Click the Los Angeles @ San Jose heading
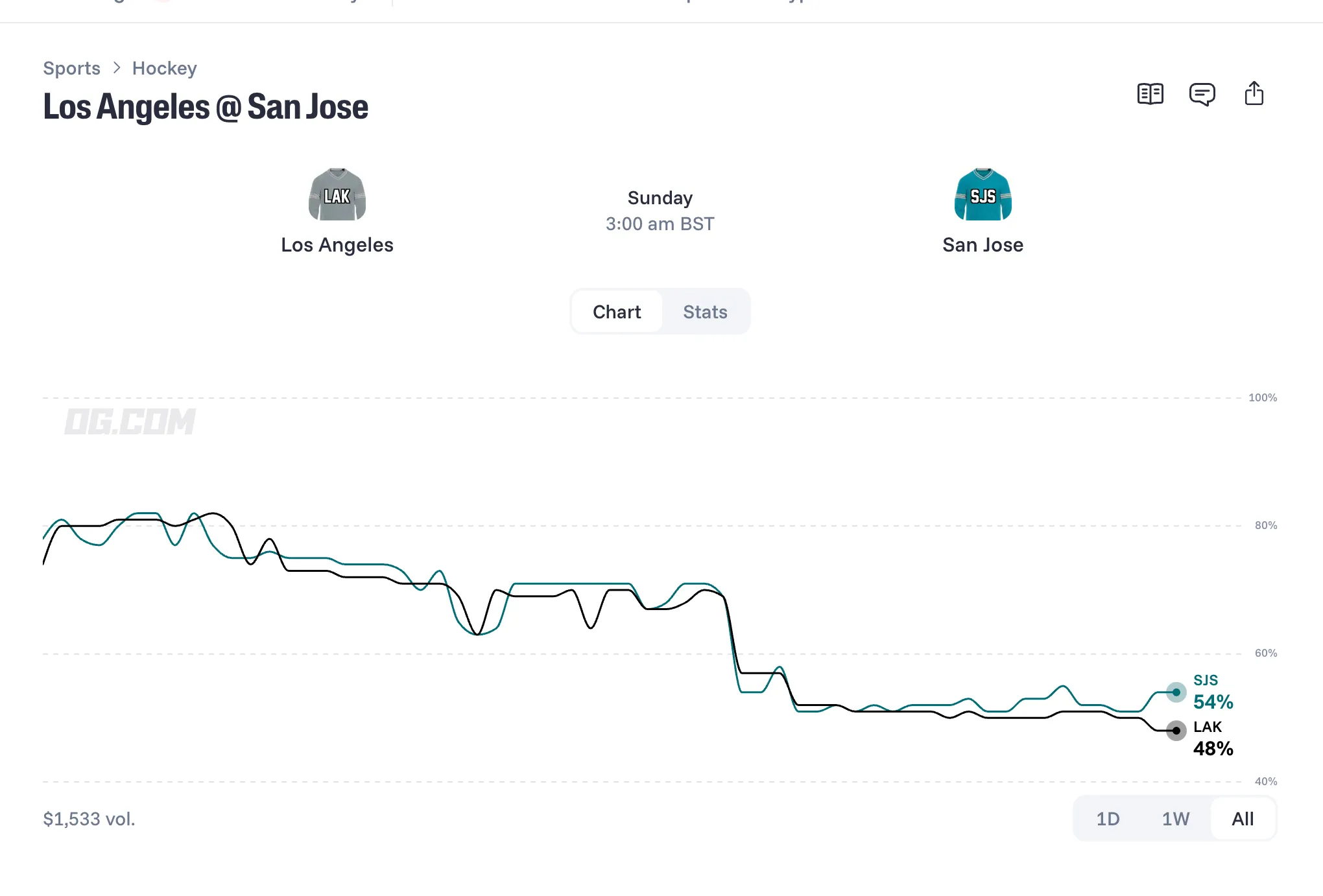Screen dimensions: 1323x896 [206, 107]
